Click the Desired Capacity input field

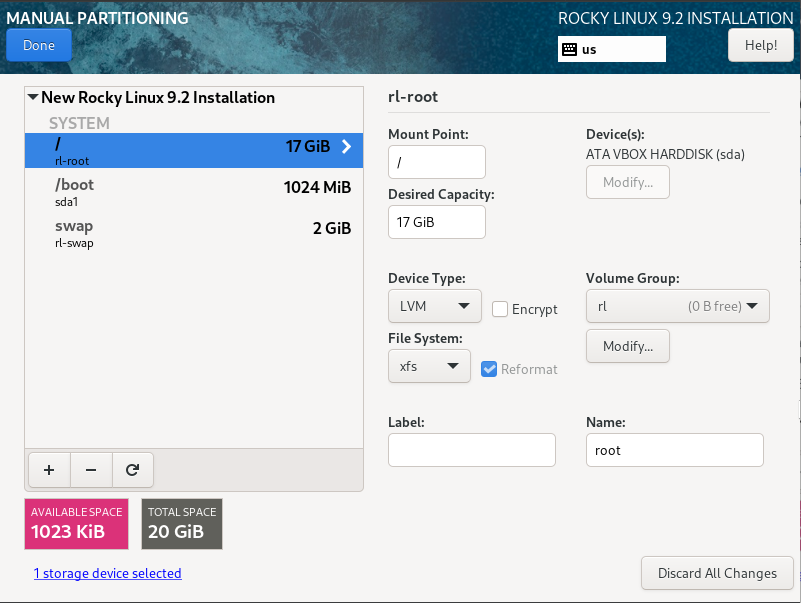(x=436, y=222)
